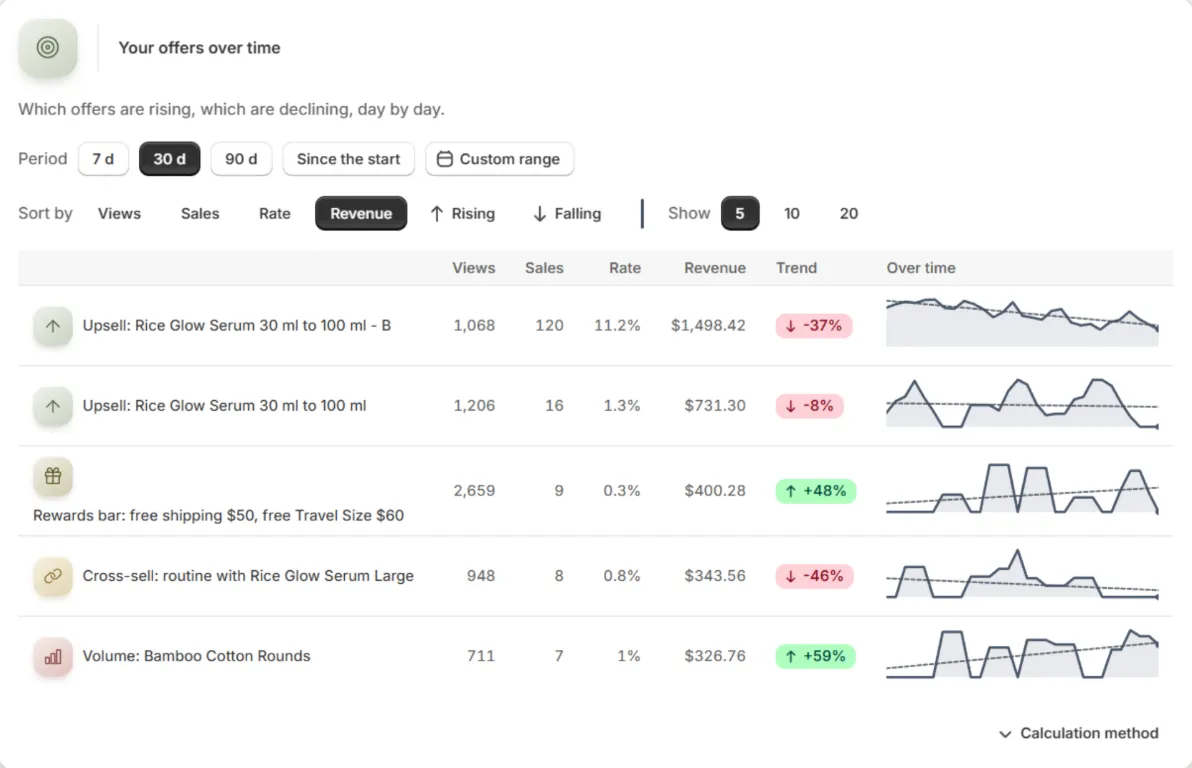
Task: Click the upsell arrow icon for Rice Glow Serum 30 ml to 100 ml
Action: click(x=52, y=406)
